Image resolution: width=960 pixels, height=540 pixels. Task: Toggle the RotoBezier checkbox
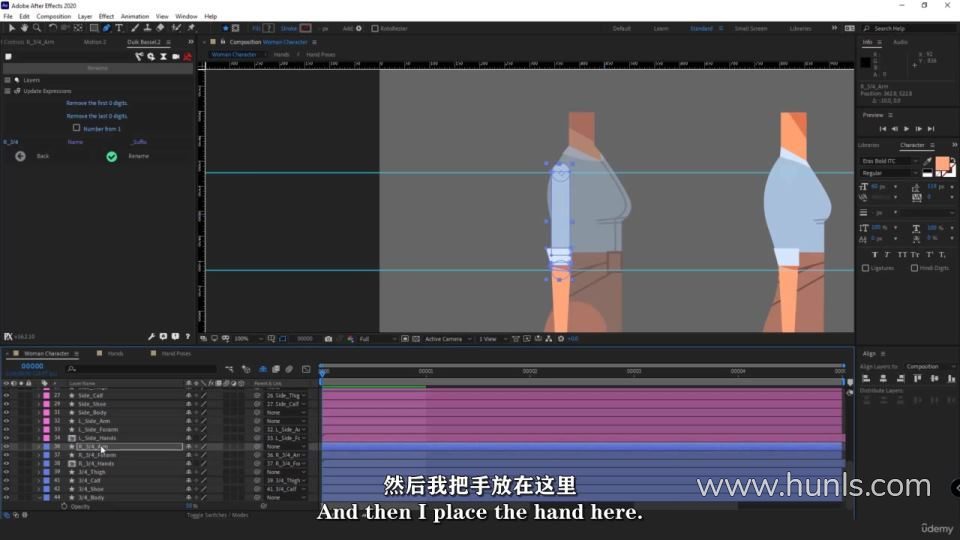pos(375,28)
